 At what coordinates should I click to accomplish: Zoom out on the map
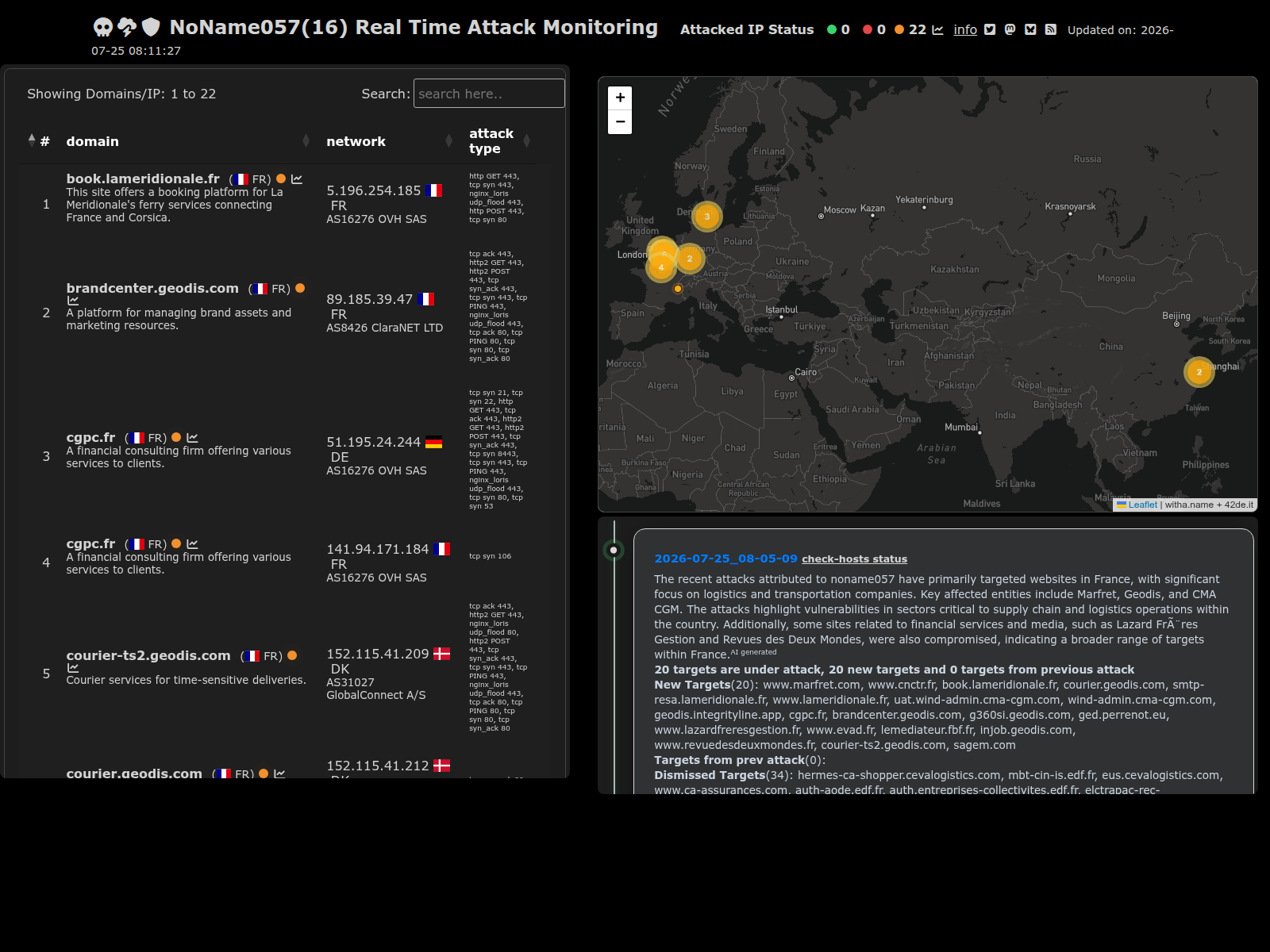[620, 122]
